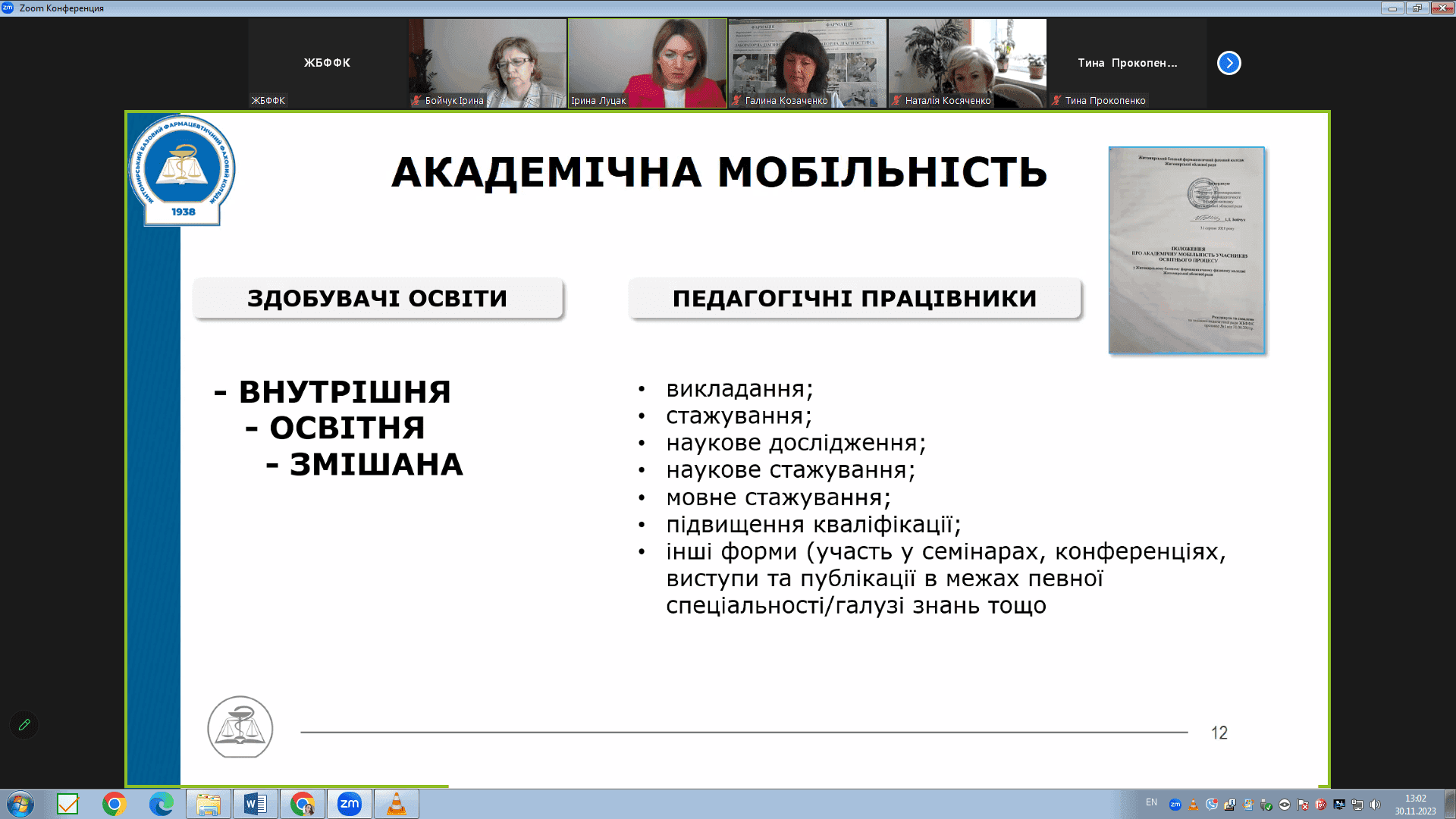Open Action Center flag icon

[x=1303, y=805]
